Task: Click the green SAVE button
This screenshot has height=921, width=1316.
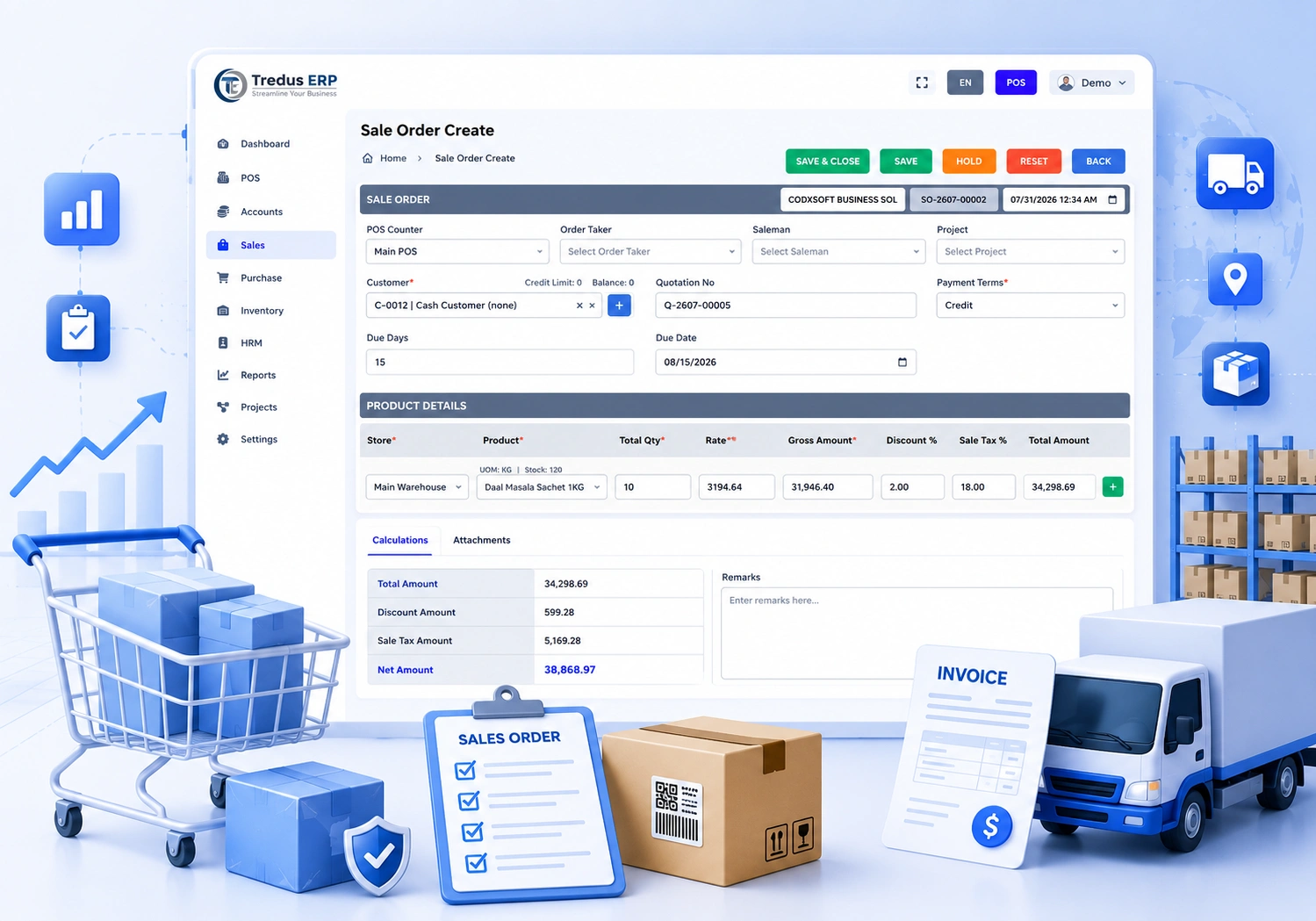Action: 906,162
